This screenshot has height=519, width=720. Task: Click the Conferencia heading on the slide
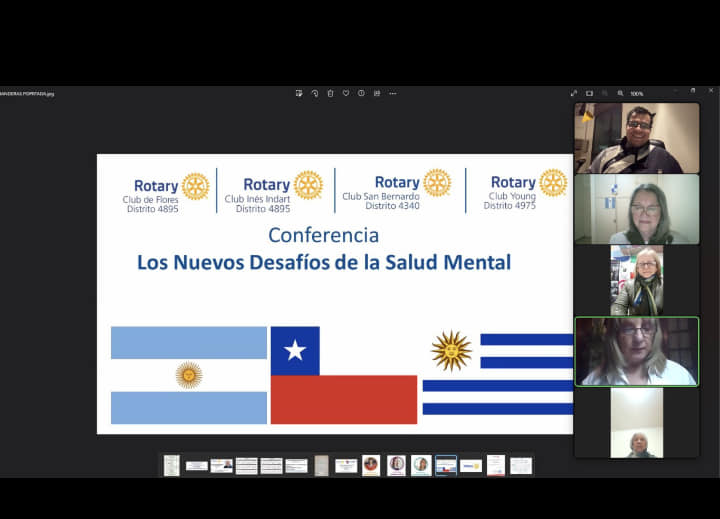(324, 235)
